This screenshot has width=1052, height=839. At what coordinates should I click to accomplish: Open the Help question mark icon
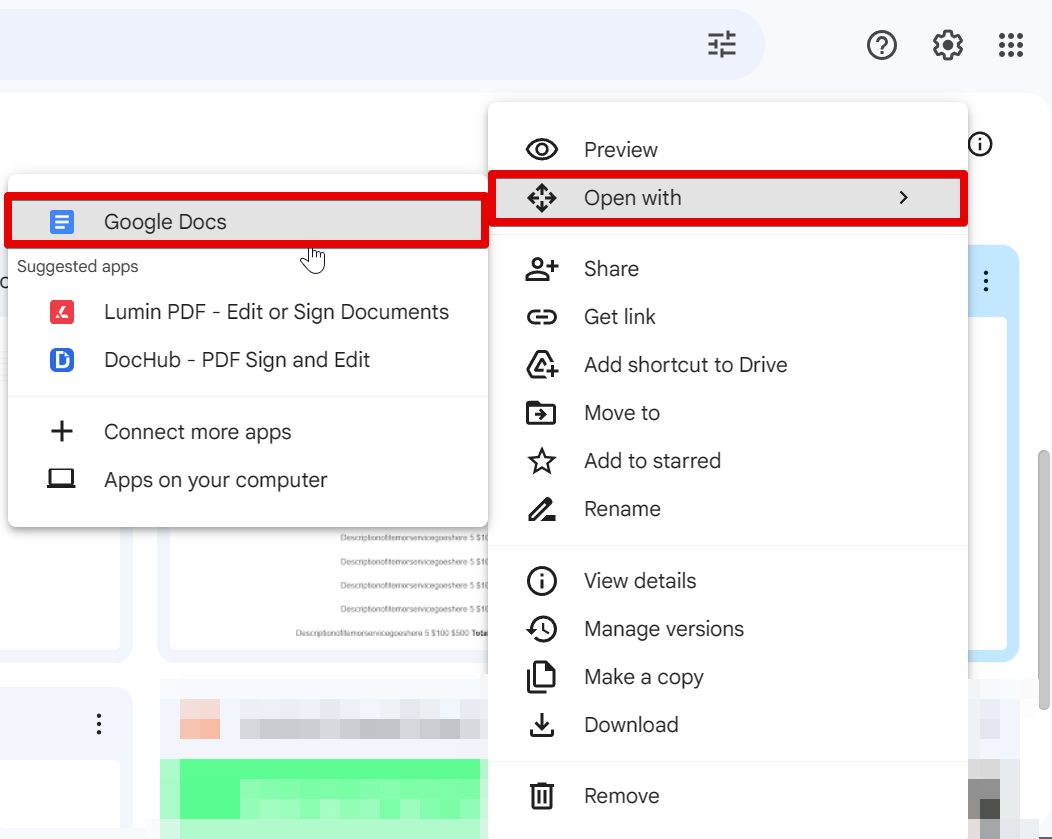pyautogui.click(x=882, y=45)
